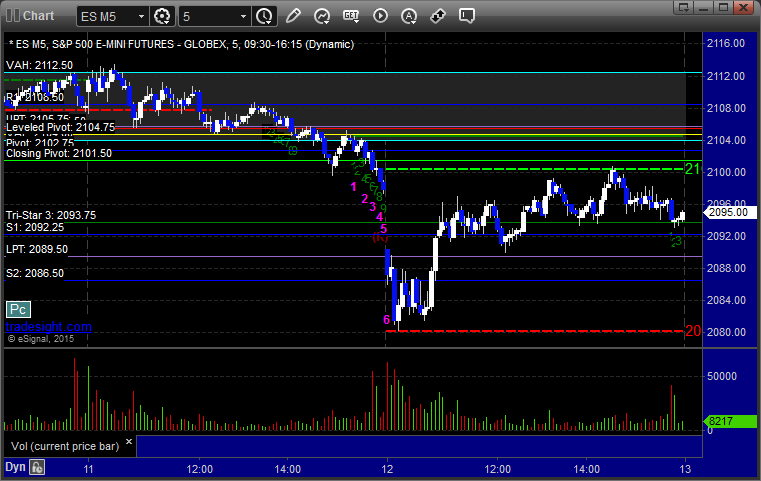The height and width of the screenshot is (481, 761).
Task: Click the VAH: 2112.50 label
Action: [39, 65]
